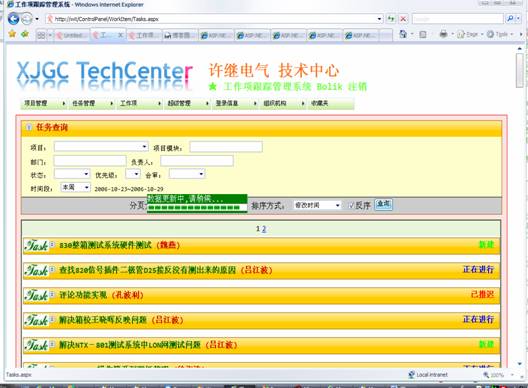The width and height of the screenshot is (528, 388).
Task: Click the 查询 search button
Action: [x=384, y=204]
